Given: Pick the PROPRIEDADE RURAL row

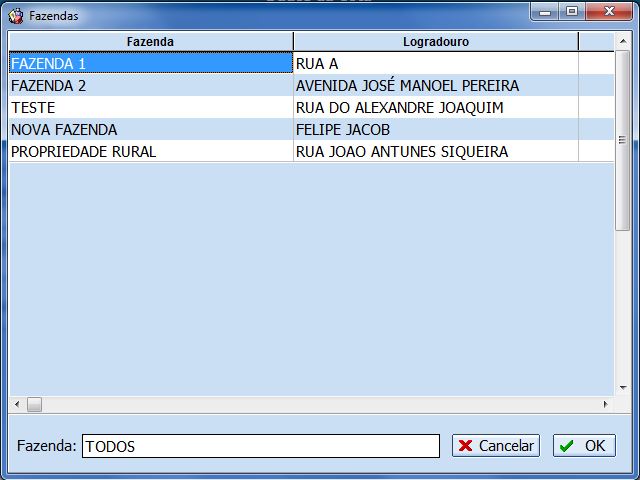Looking at the screenshot, I should pos(150,152).
